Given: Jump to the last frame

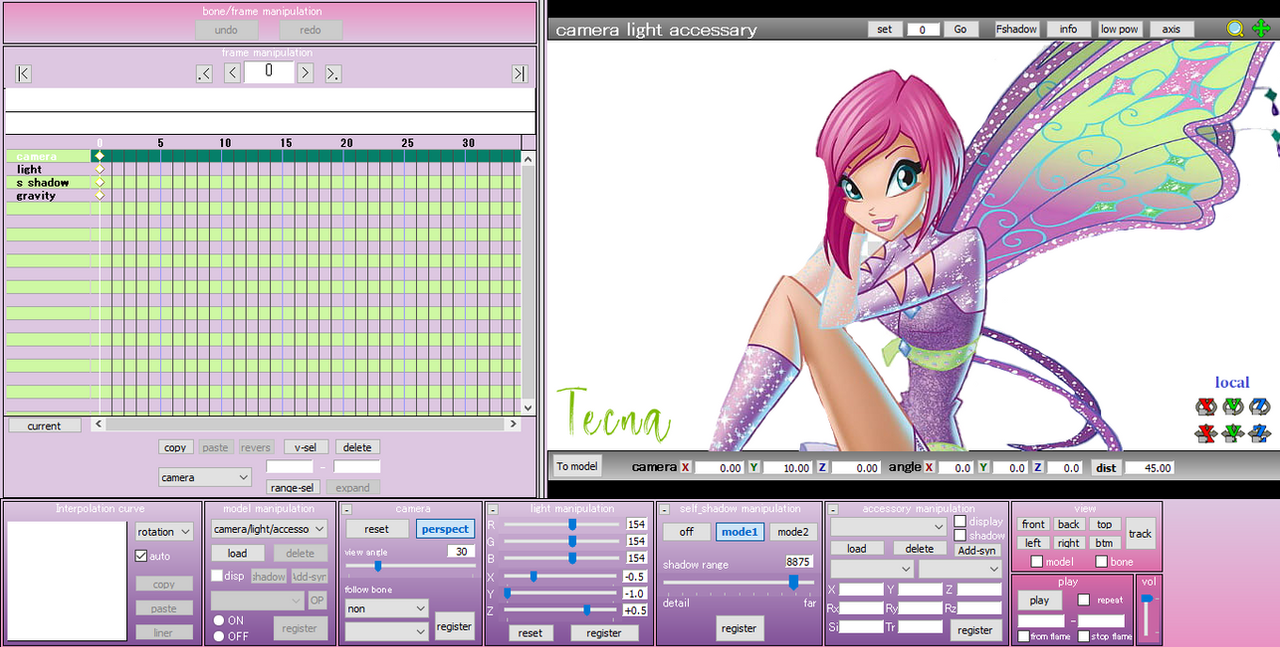Looking at the screenshot, I should click(x=519, y=73).
